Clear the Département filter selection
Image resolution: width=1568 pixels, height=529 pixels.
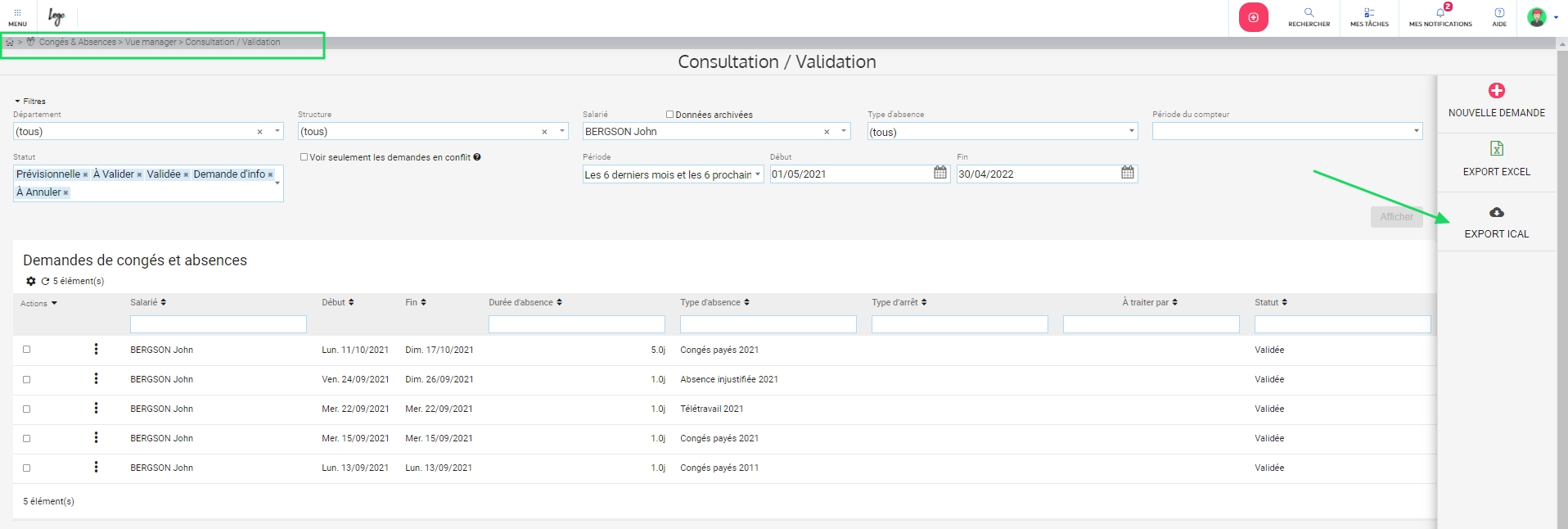click(x=259, y=132)
